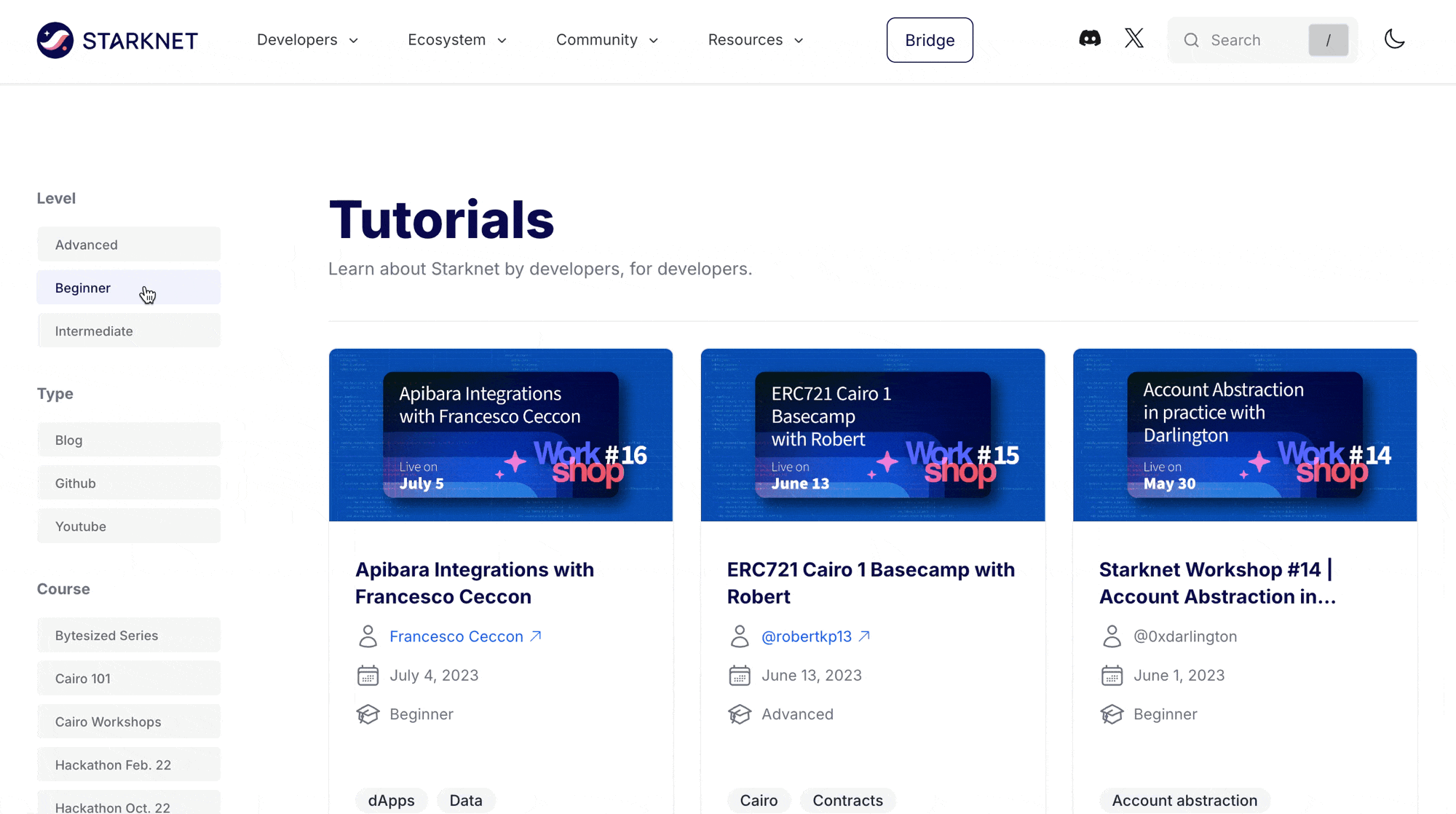Click the Bridge button
This screenshot has width=1456, height=814.
pyautogui.click(x=929, y=40)
